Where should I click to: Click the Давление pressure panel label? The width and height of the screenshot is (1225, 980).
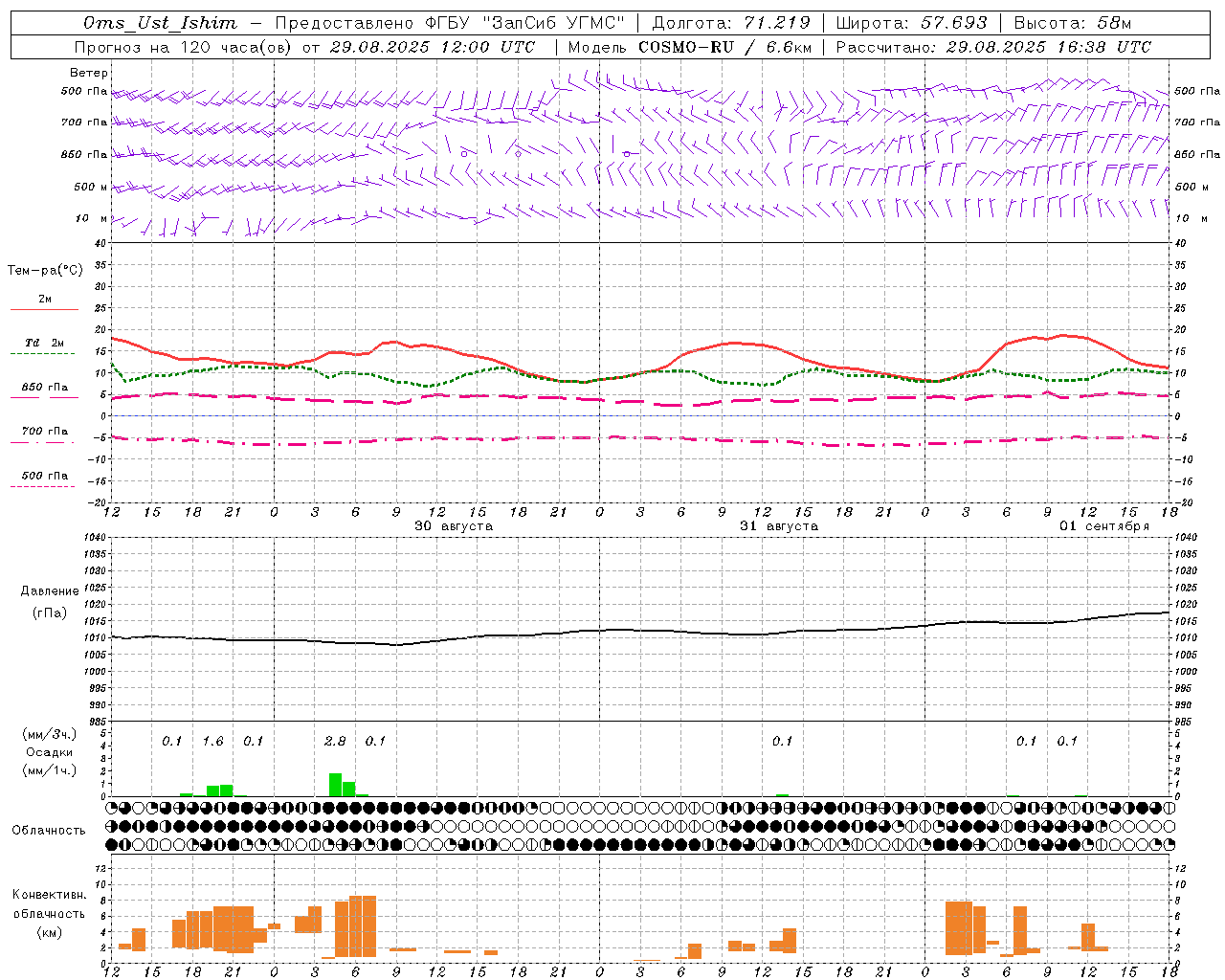click(x=50, y=591)
